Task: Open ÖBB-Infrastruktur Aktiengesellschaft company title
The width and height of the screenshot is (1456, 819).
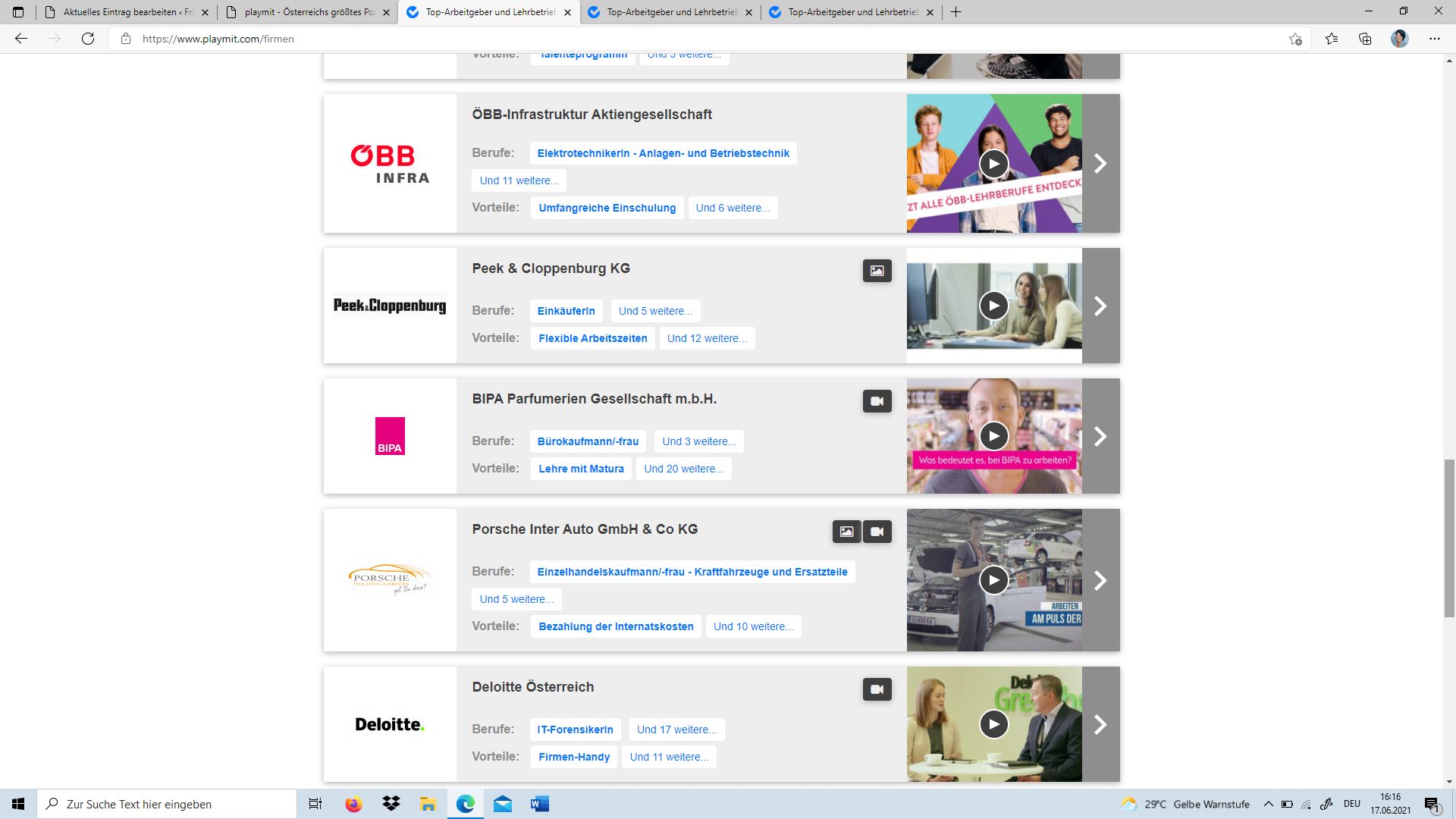Action: coord(591,115)
